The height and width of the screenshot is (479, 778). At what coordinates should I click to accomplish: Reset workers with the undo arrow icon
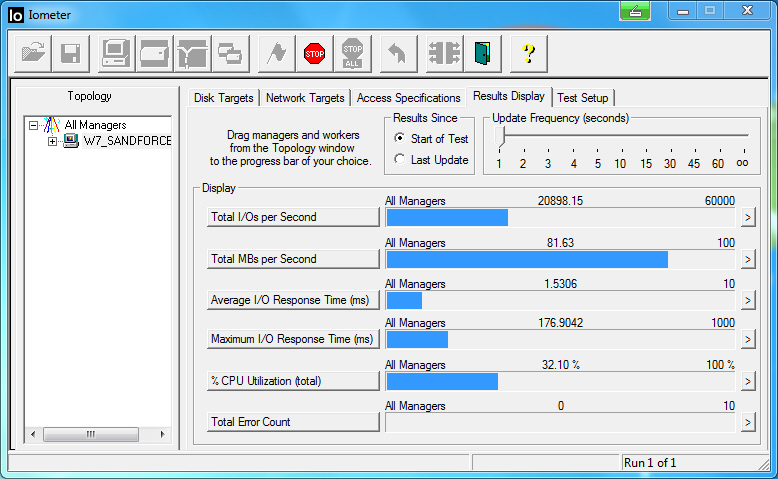click(x=398, y=53)
